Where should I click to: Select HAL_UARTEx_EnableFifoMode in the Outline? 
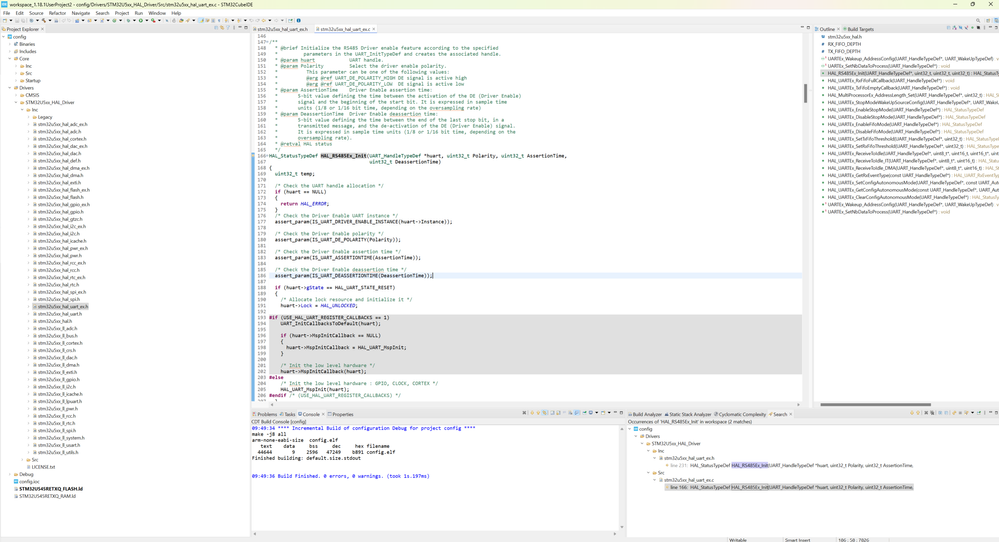891,124
